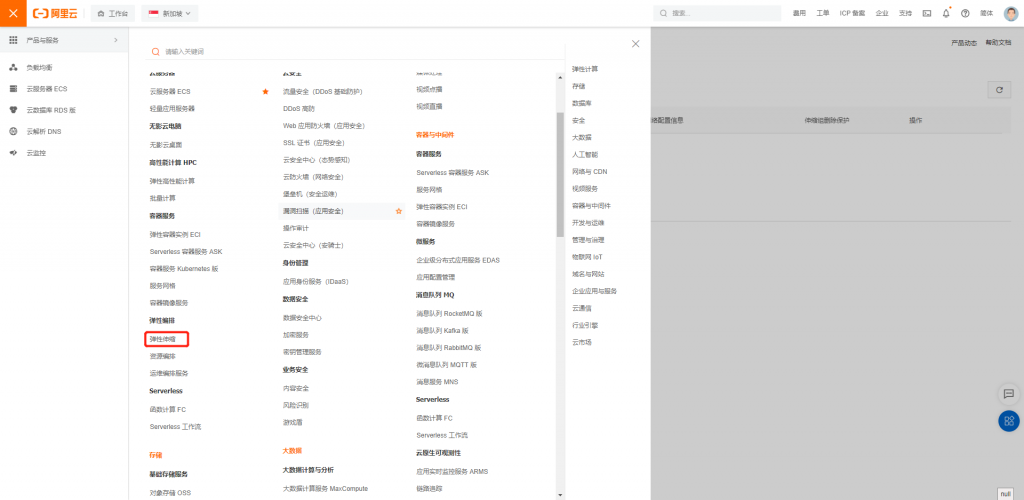Open the 工单 menu in the top bar

click(823, 13)
